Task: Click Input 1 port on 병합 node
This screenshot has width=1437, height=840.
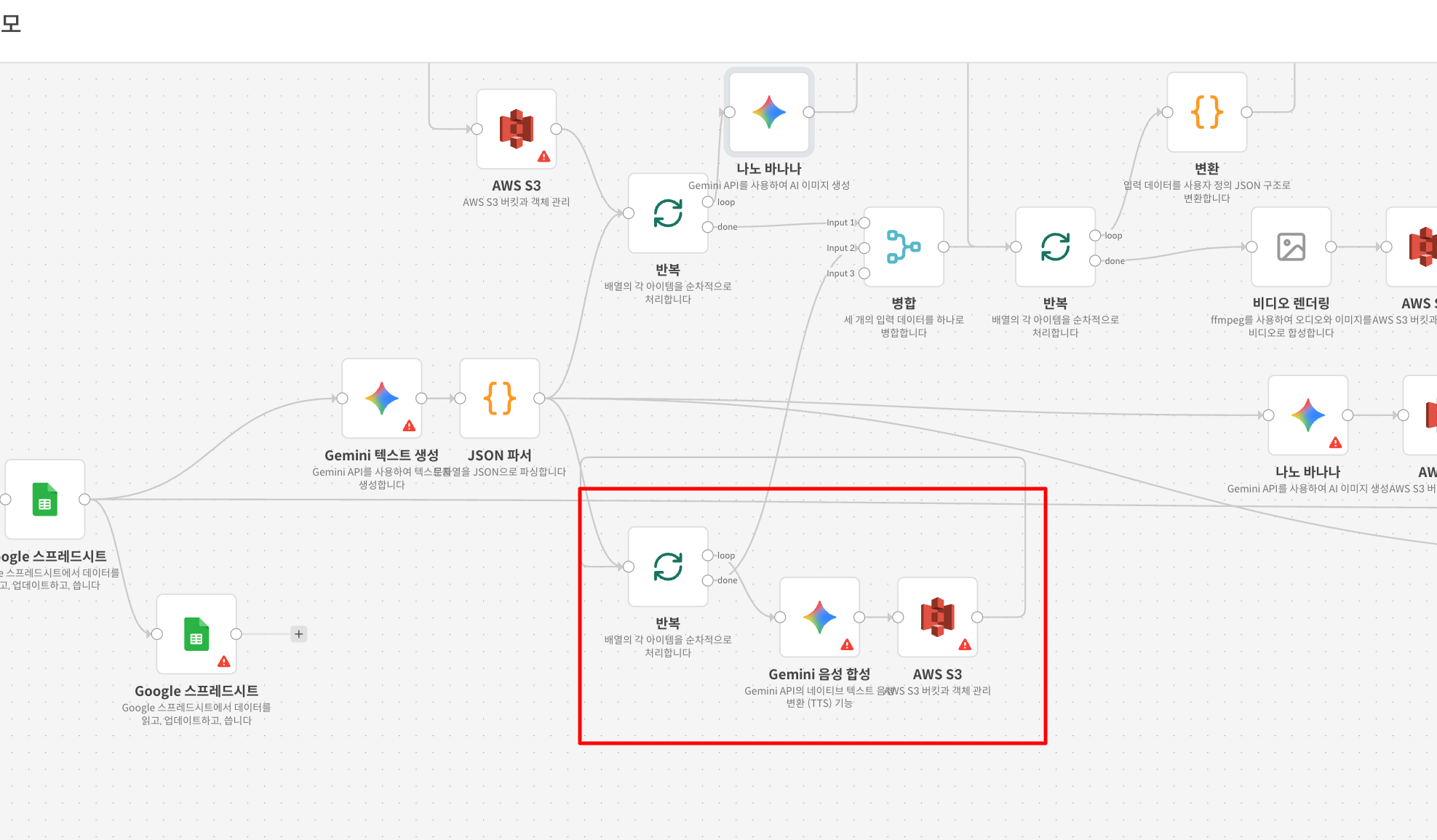Action: (864, 223)
